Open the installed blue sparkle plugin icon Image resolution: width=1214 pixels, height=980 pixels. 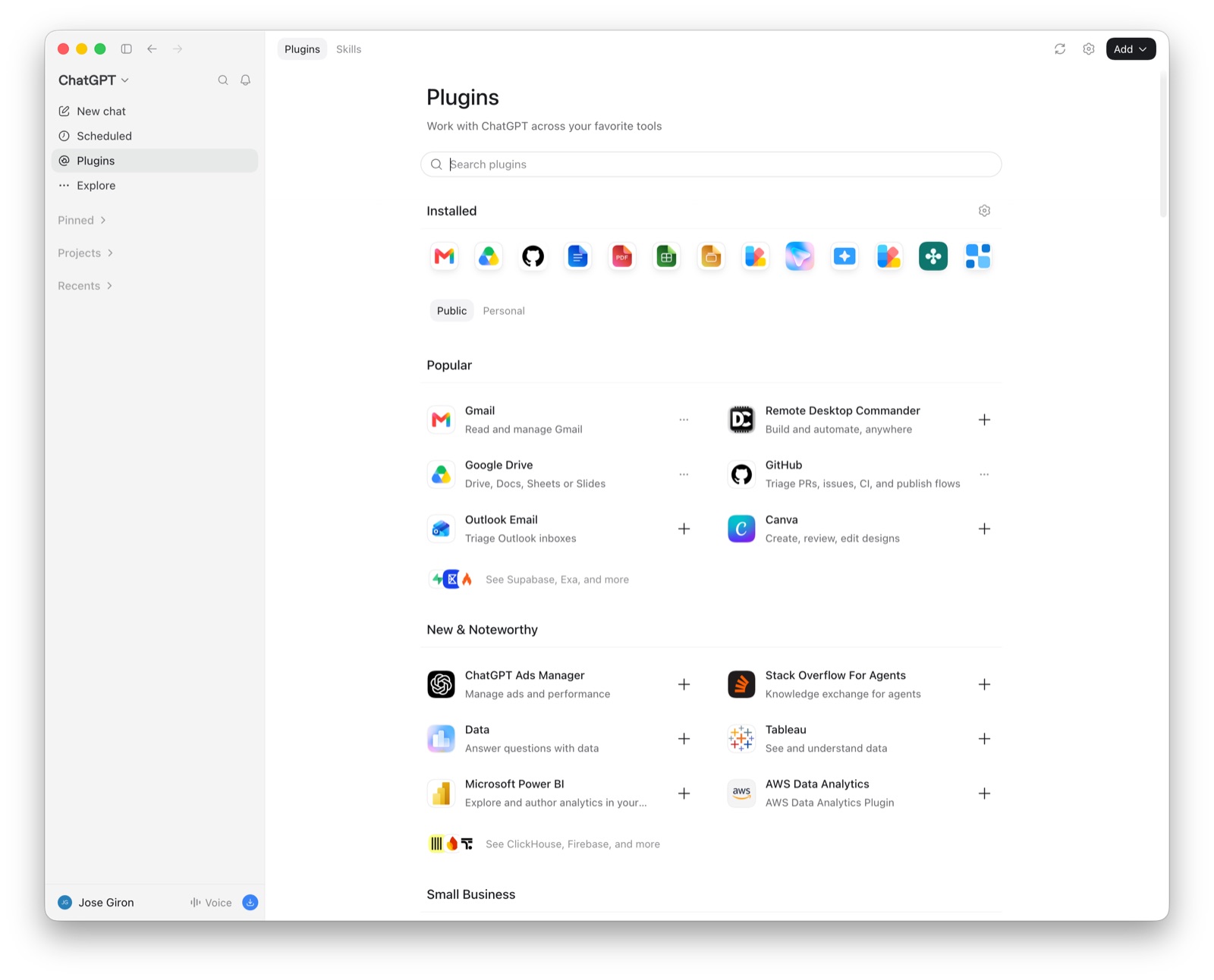(844, 256)
